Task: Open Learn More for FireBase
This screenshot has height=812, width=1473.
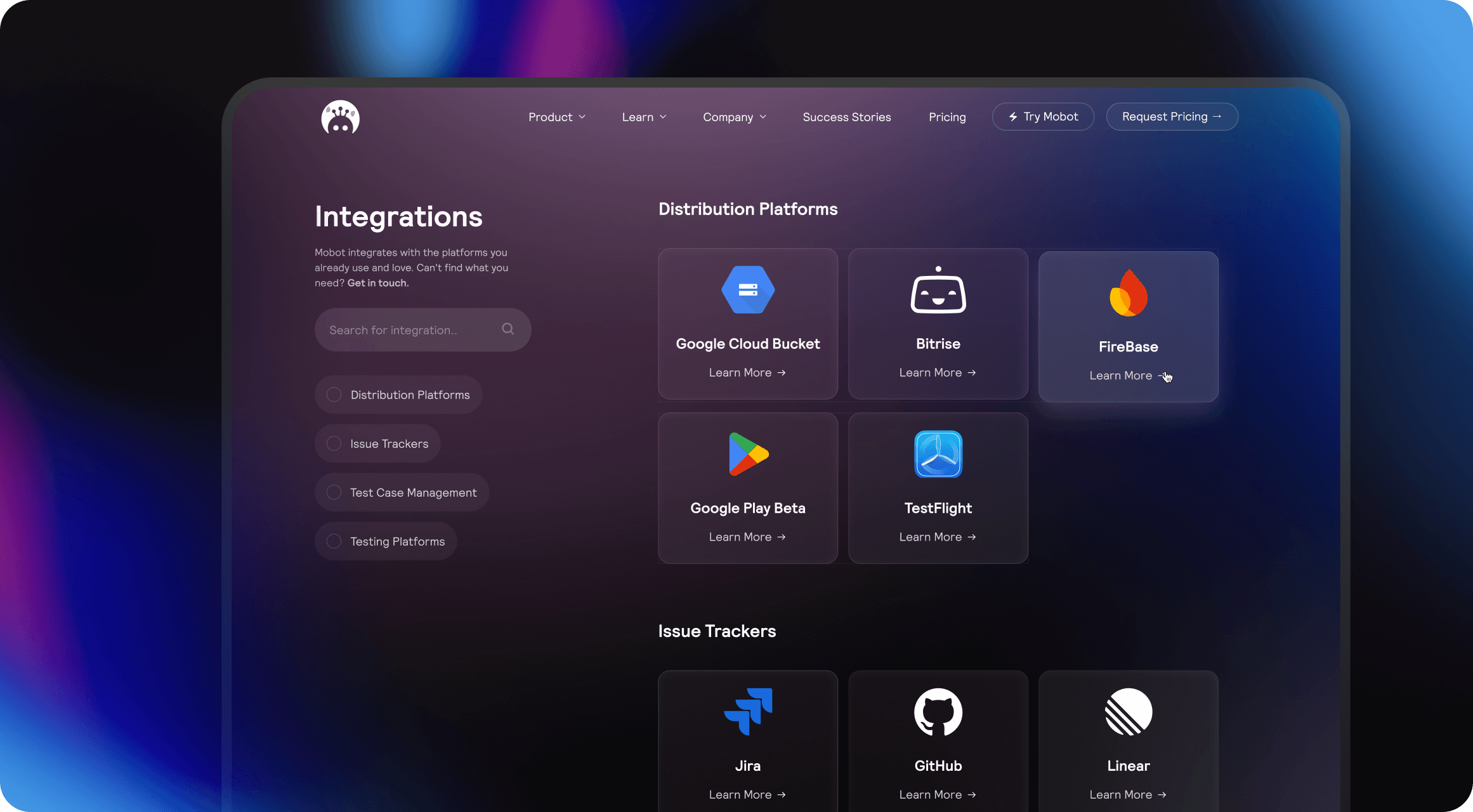Action: (x=1129, y=376)
